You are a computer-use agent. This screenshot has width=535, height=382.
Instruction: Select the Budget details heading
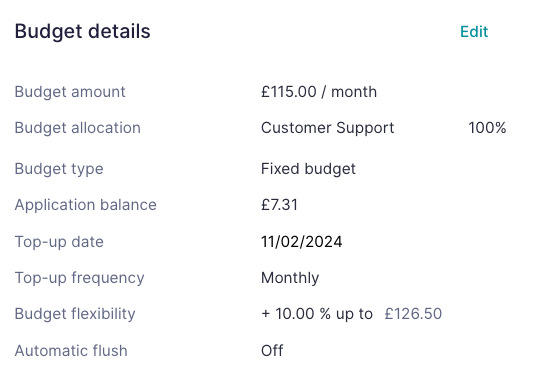[x=83, y=32]
